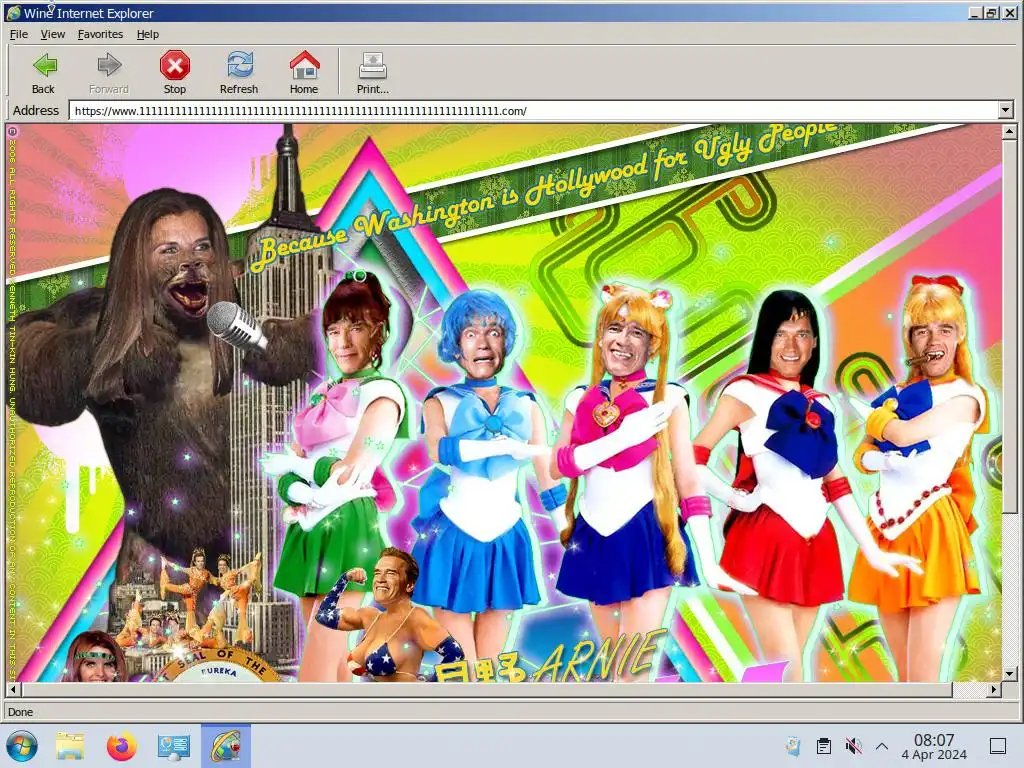Open the clock showing 08:07
1024x768 pixels.
point(934,746)
